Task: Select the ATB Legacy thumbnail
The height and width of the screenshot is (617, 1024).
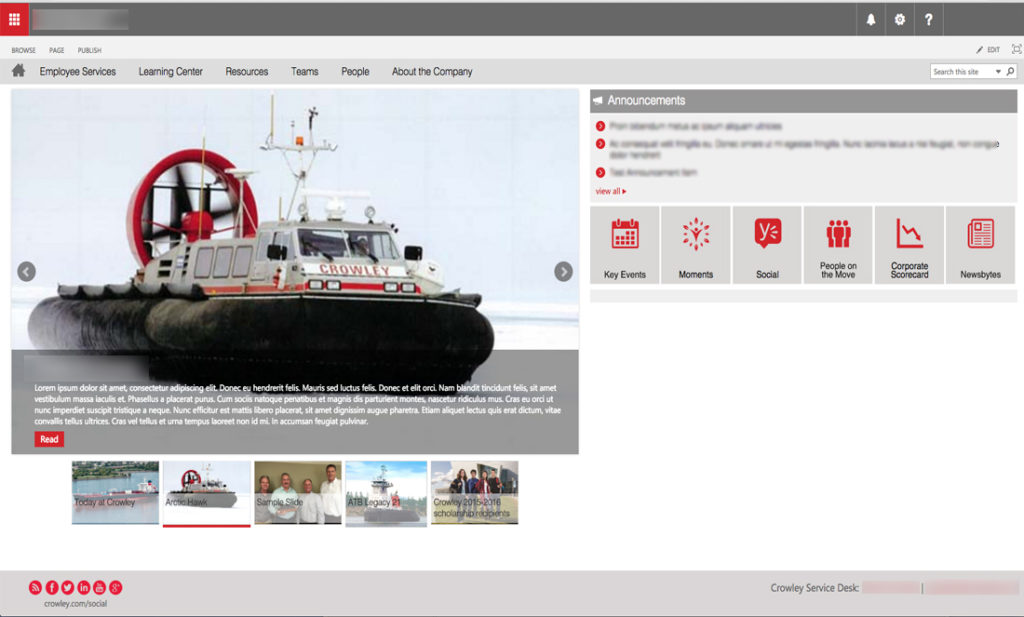Action: (387, 492)
